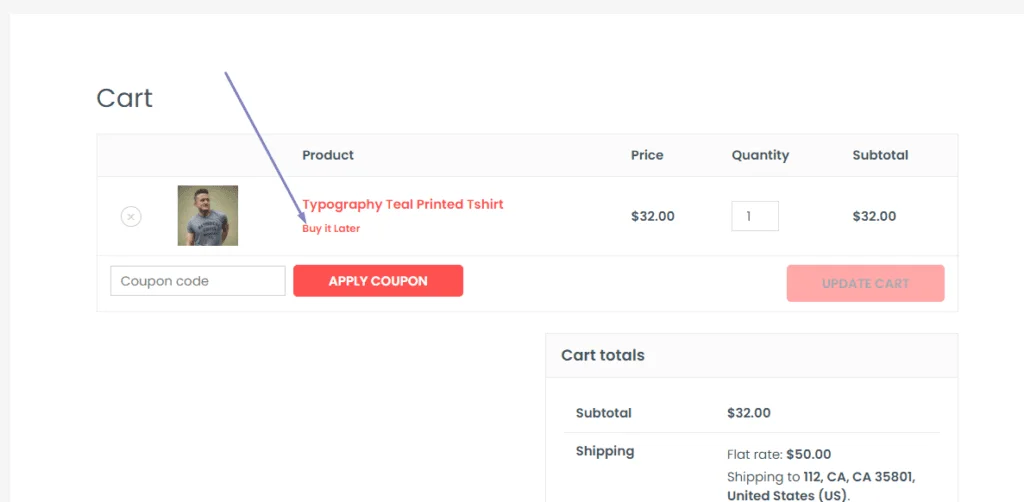Select the Price column header
This screenshot has height=502, width=1024.
647,155
